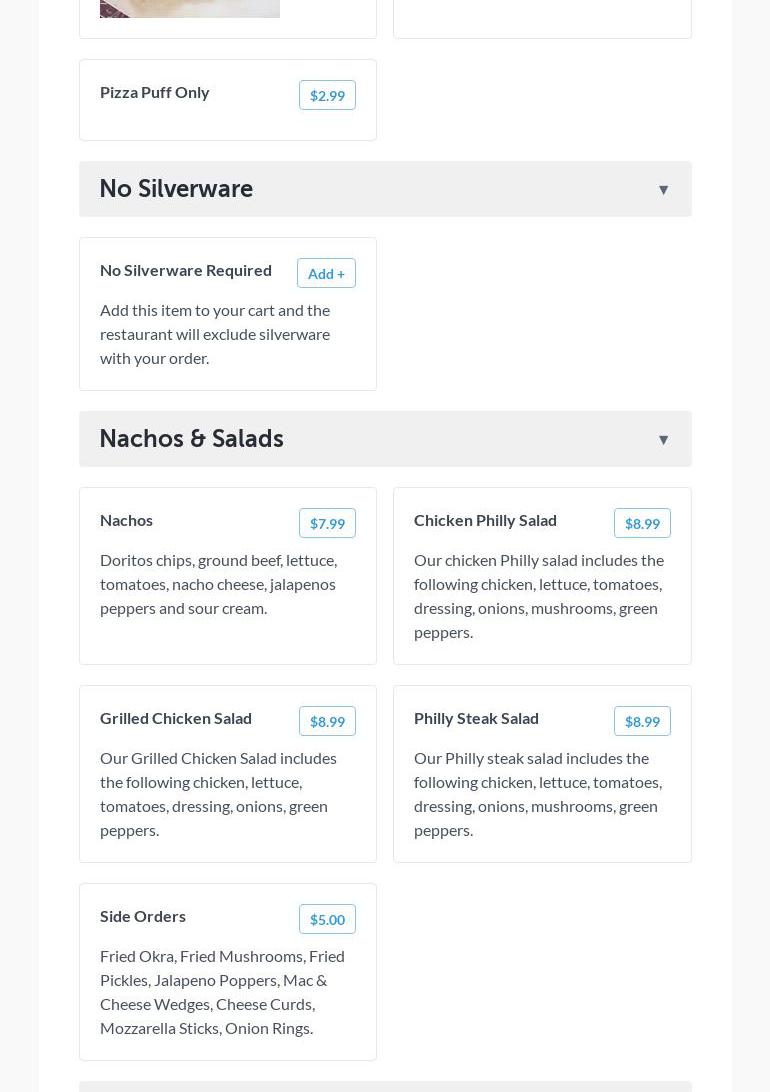Add No Silverware Required to cart
This screenshot has height=1092, width=770.
tap(326, 273)
